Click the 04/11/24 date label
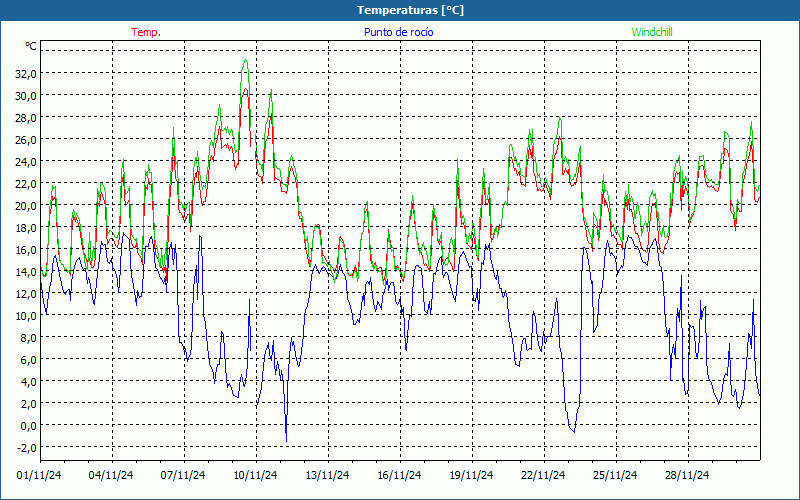The height and width of the screenshot is (500, 800). pos(111,476)
